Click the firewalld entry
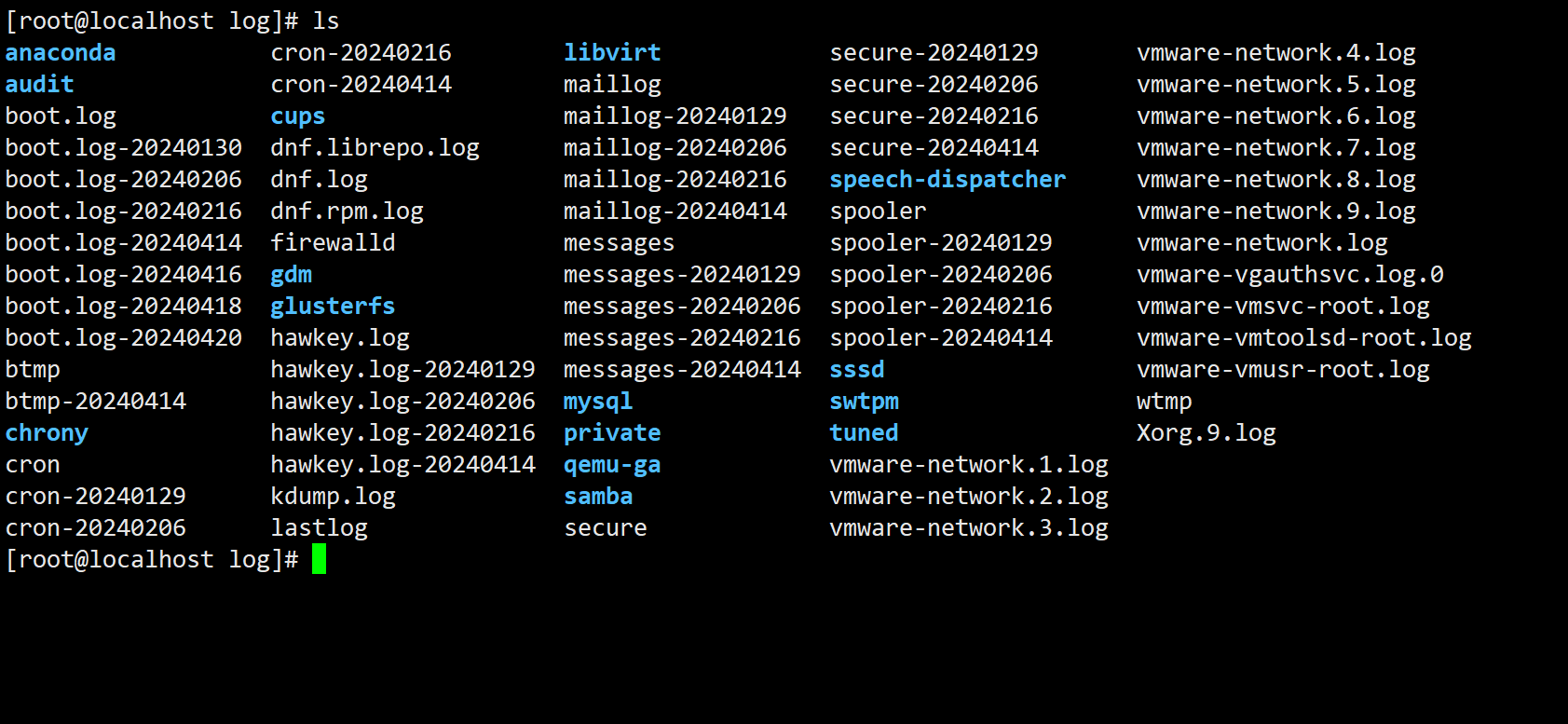 [x=333, y=243]
